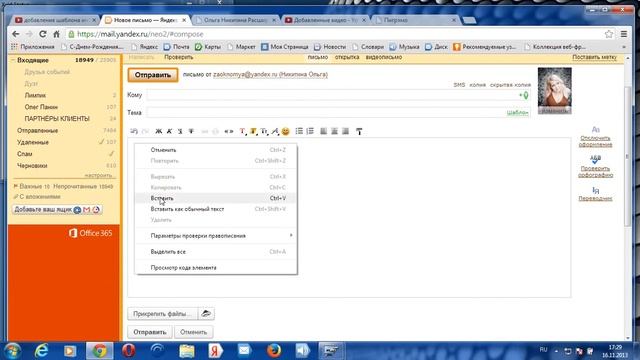Click the Добавьте ваш ящик button
Image resolution: width=640 pixels, height=360 pixels.
coord(57,209)
